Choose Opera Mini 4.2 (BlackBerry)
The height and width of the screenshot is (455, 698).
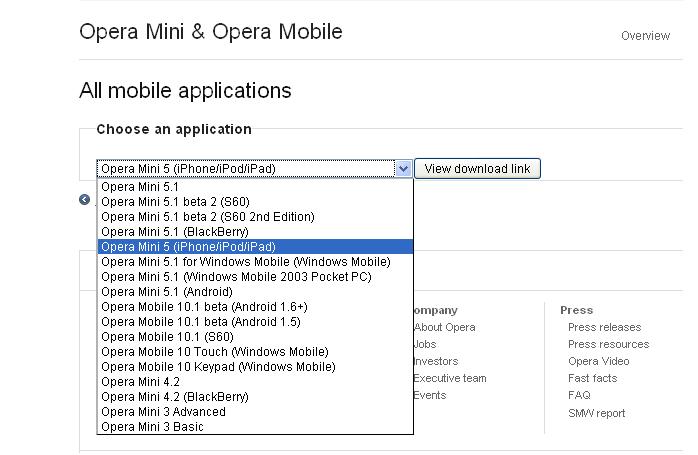(x=175, y=397)
